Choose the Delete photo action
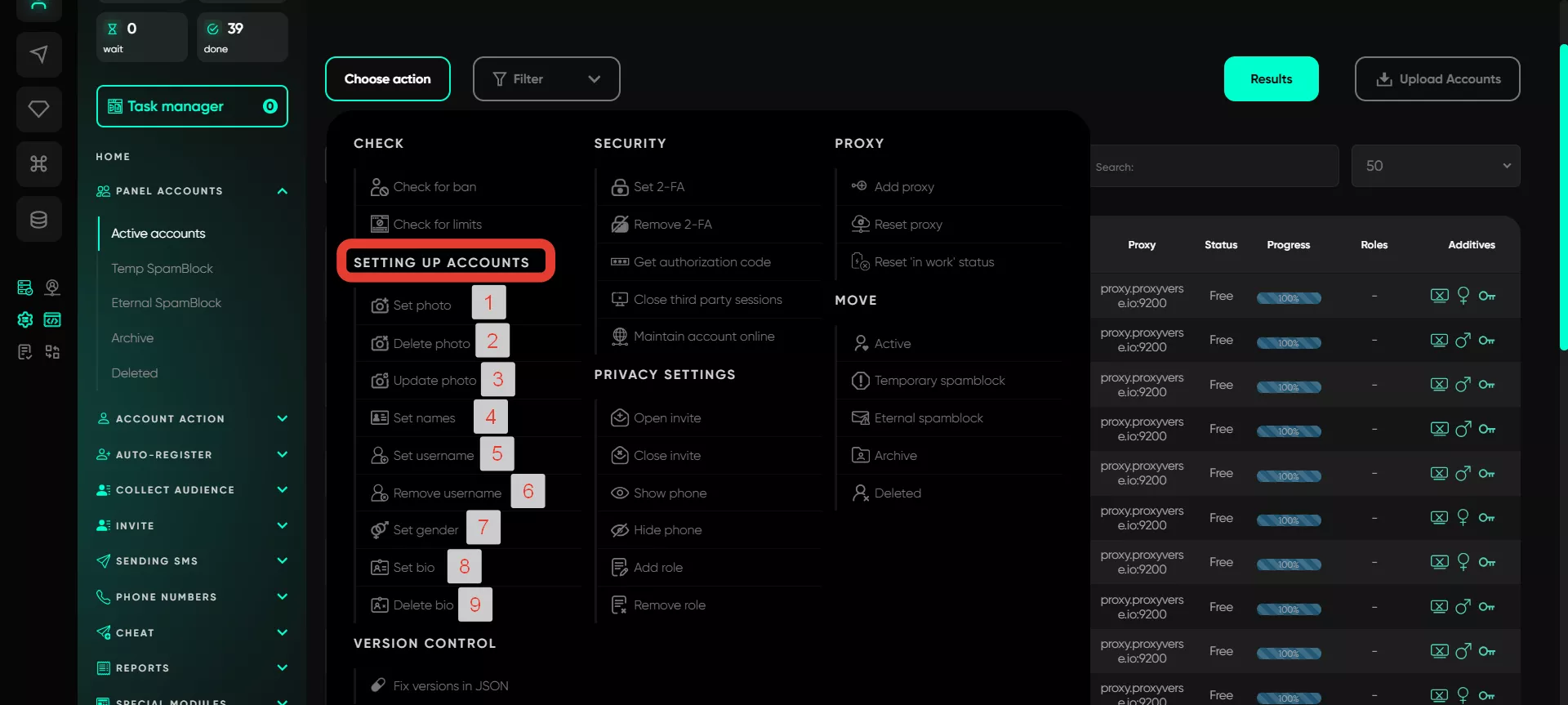Screen dimensions: 1568x705 pyautogui.click(x=431, y=343)
